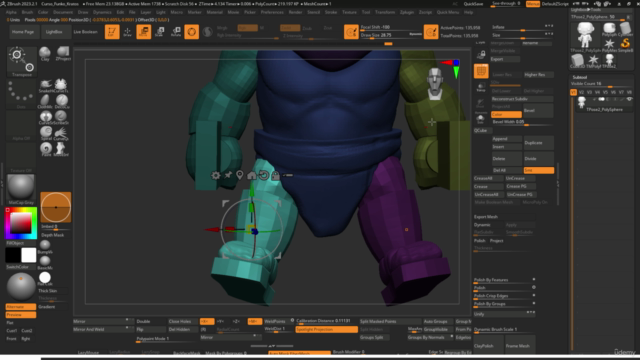Click the Solo mode icon
Viewport: 640px width, 360px height.
[x=480, y=119]
